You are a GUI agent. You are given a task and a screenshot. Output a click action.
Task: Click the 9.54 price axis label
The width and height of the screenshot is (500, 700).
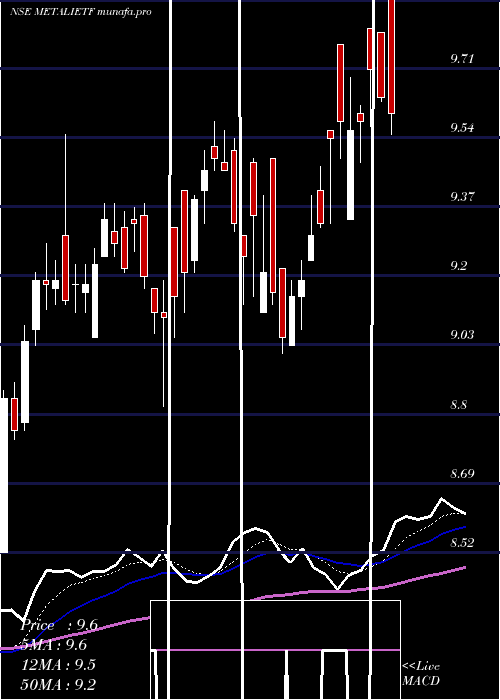pos(462,128)
